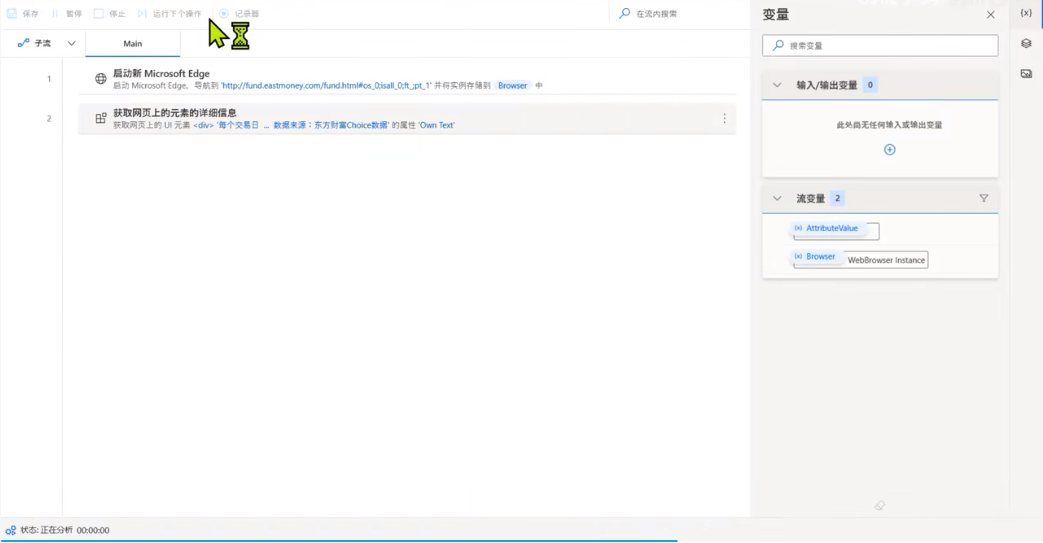1043x543 pixels.
Task: Click line number 2 in the gutter
Action: [x=49, y=118]
